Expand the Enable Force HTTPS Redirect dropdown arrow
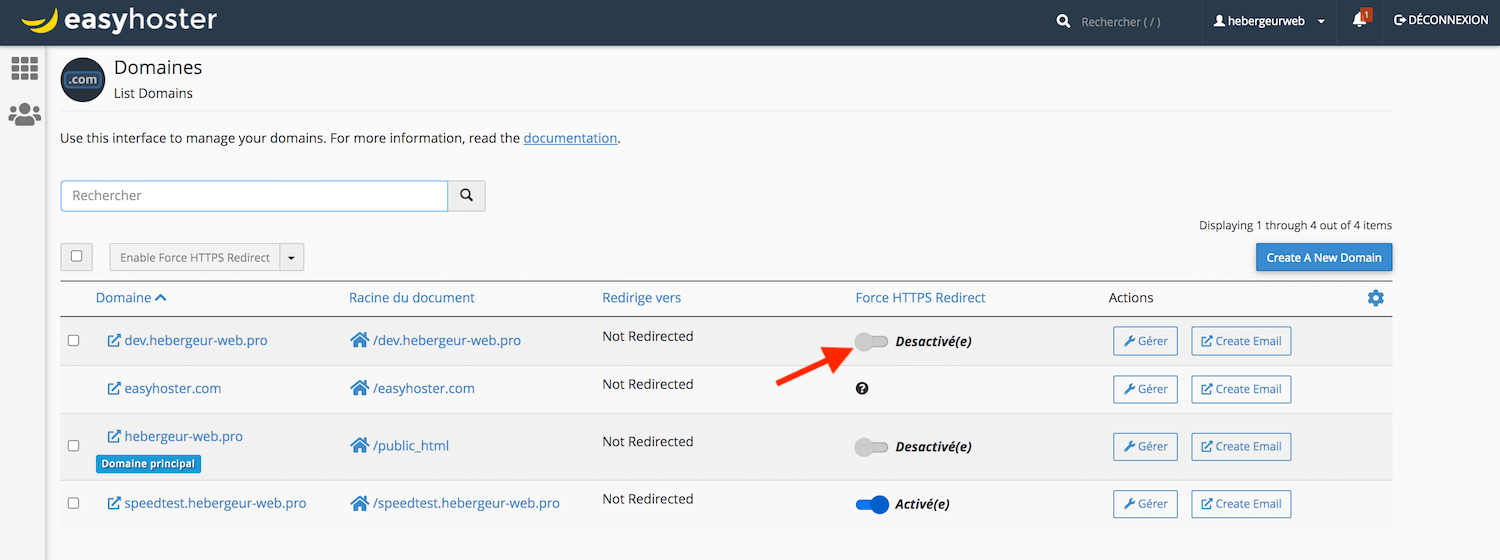The width and height of the screenshot is (1500, 560). (x=292, y=257)
